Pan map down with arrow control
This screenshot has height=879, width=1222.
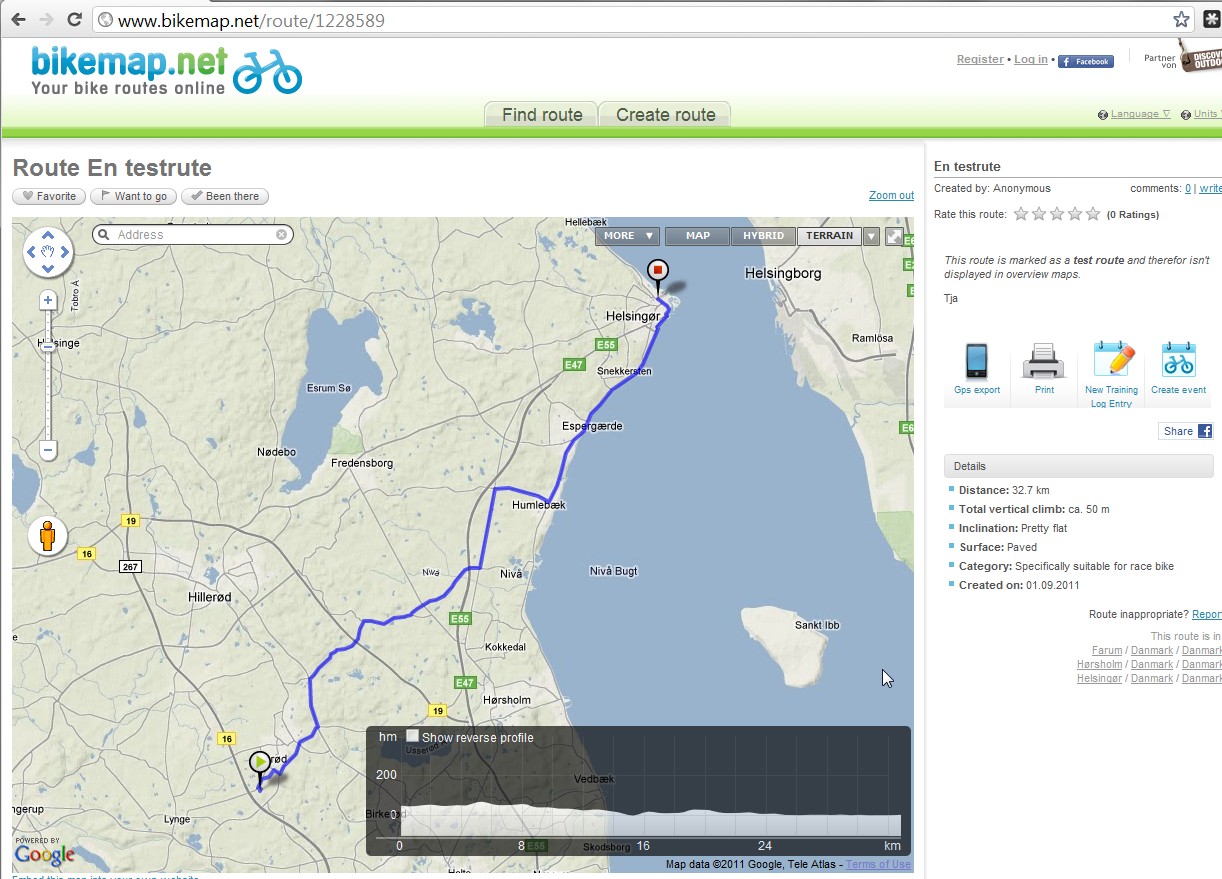coord(48,268)
